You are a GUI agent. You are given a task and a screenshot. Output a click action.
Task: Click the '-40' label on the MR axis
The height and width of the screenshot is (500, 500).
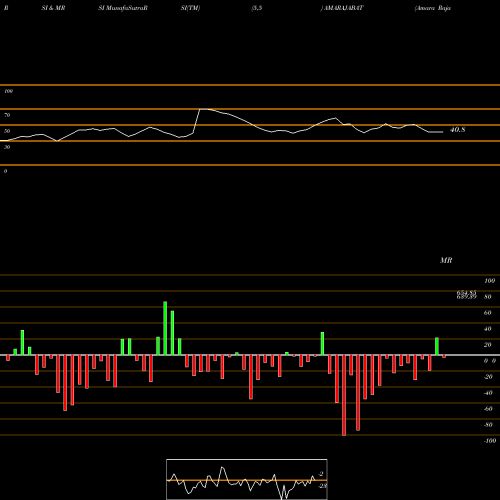[x=488, y=393]
